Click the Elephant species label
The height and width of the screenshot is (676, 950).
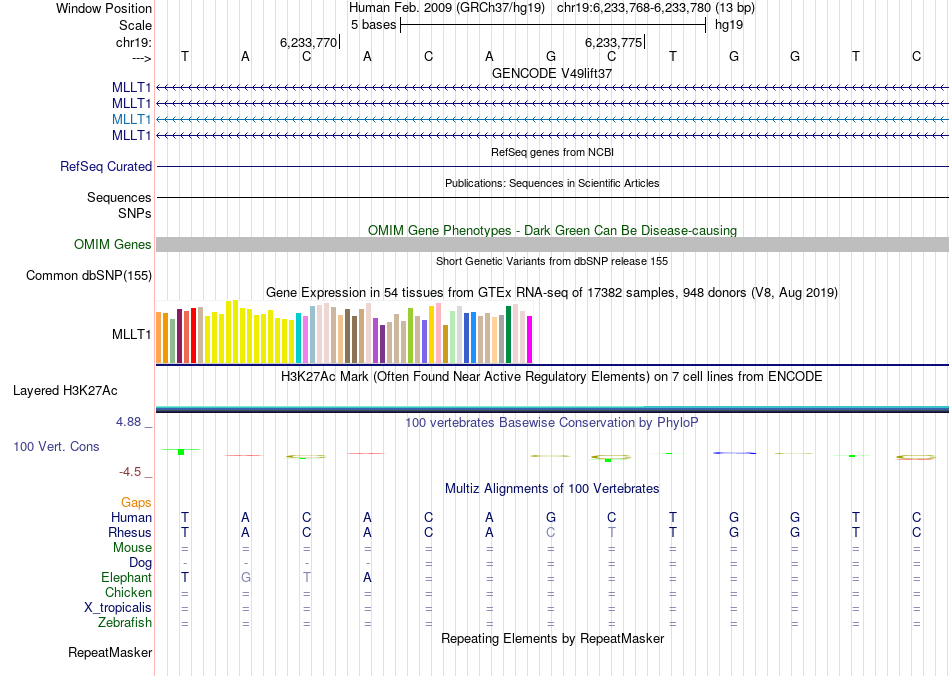point(126,577)
